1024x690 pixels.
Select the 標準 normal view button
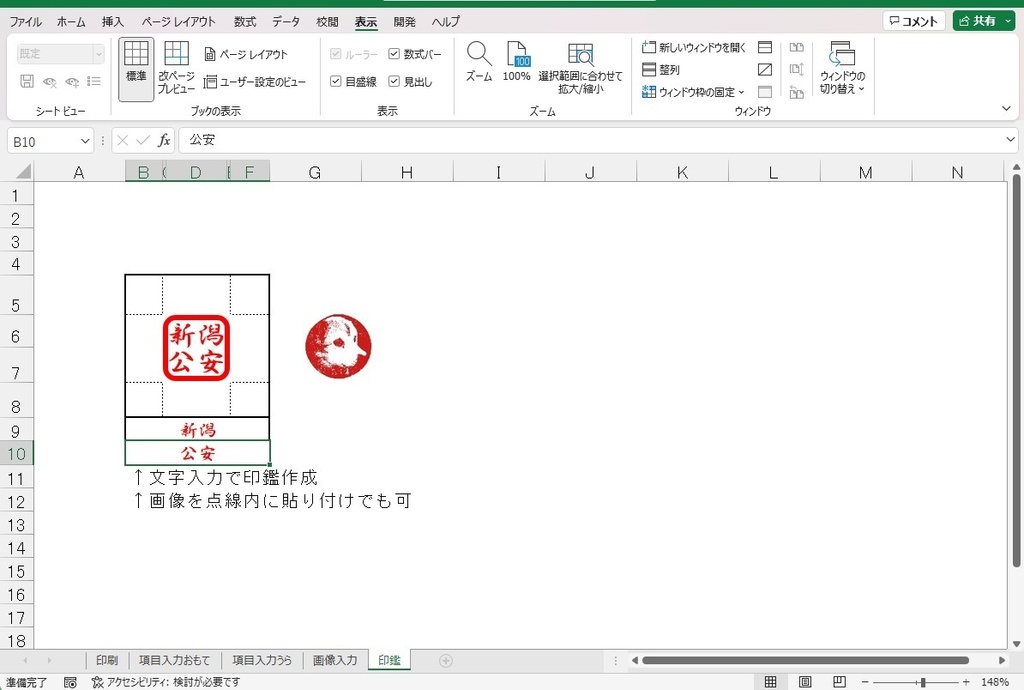136,70
